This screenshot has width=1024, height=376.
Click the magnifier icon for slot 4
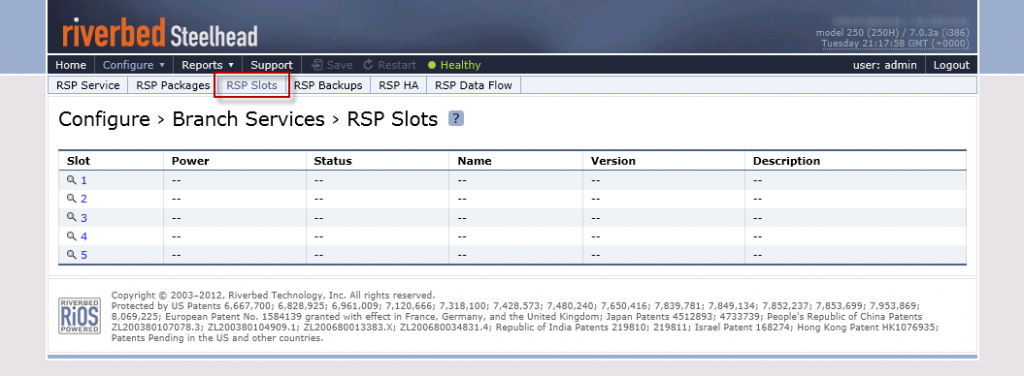72,236
